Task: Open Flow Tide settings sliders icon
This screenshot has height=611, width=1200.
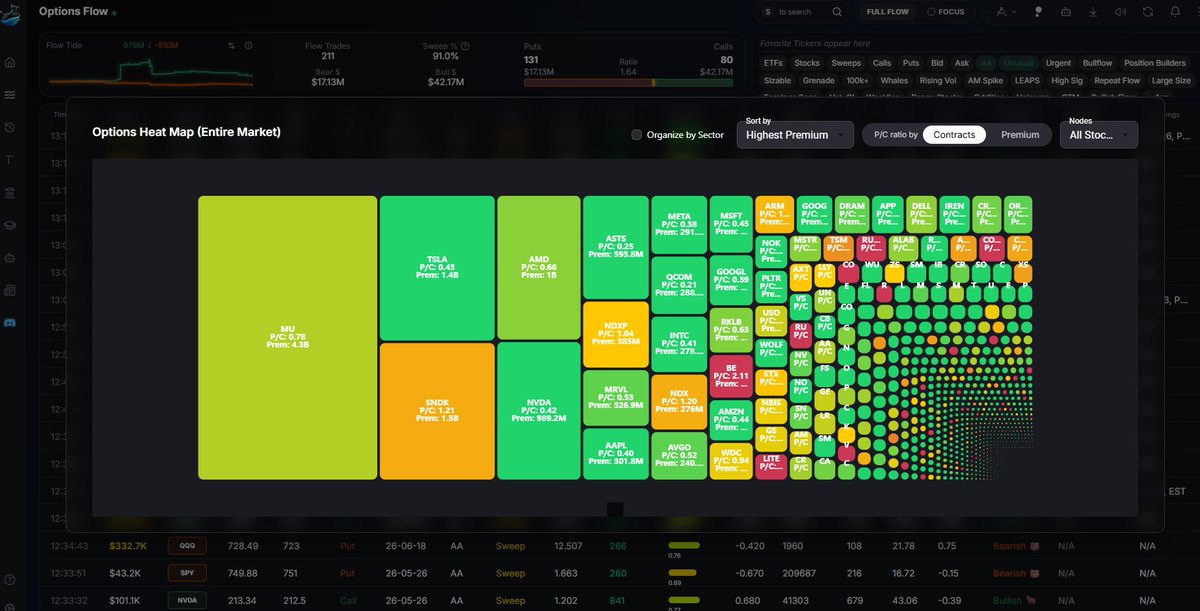Action: pos(231,46)
